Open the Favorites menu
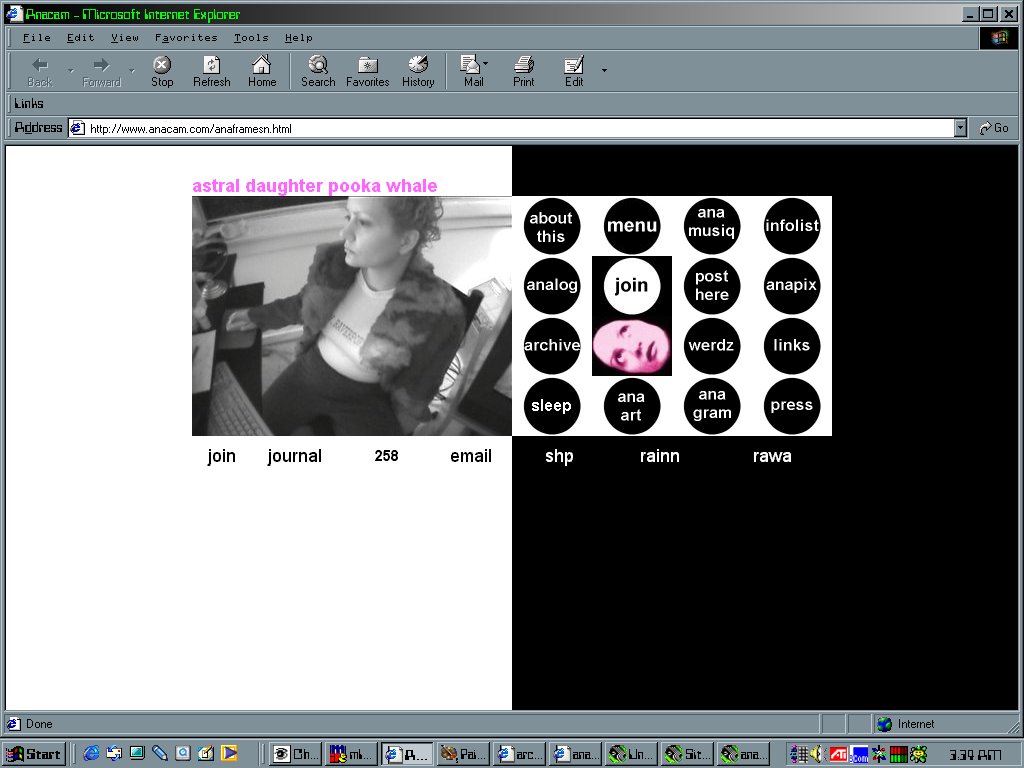Viewport: 1024px width, 768px height. (x=186, y=38)
